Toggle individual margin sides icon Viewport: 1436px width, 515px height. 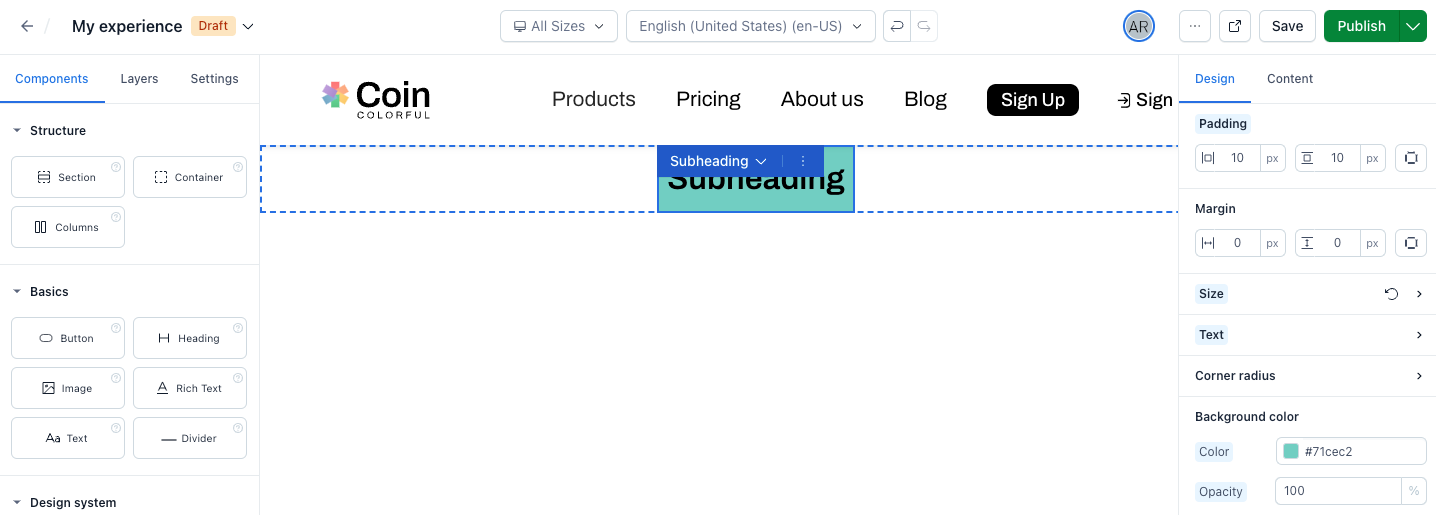click(1410, 243)
